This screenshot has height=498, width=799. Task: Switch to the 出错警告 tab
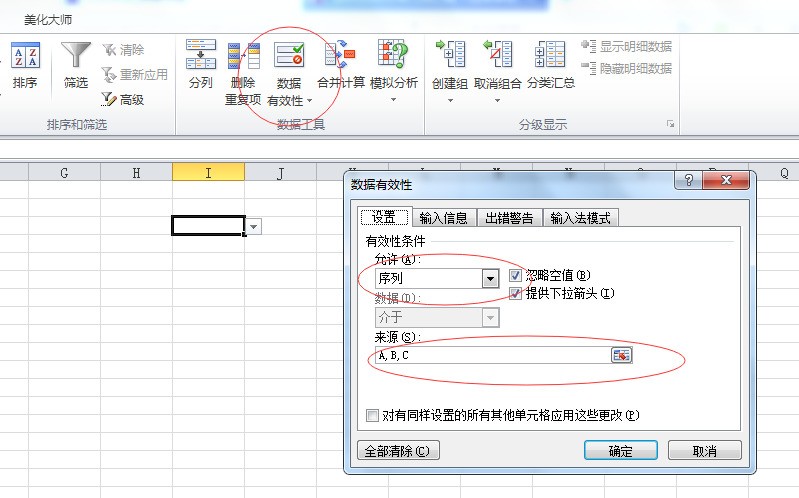coord(509,218)
